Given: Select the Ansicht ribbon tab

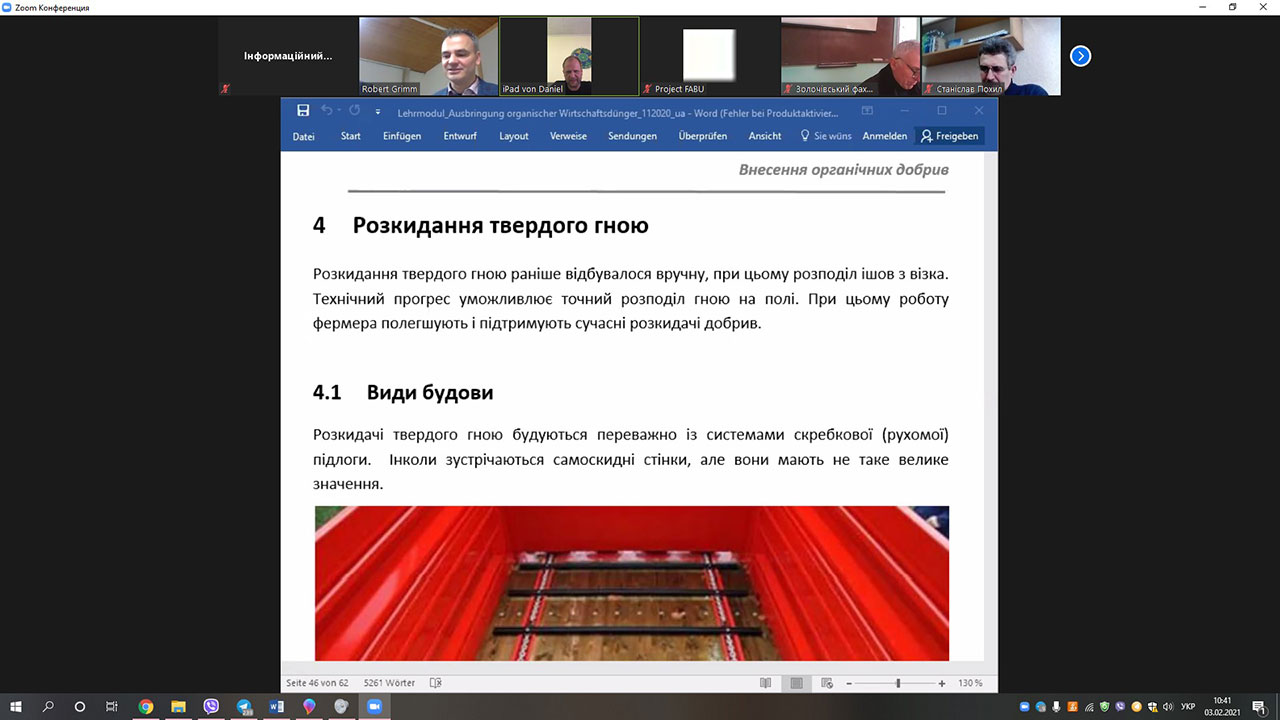Looking at the screenshot, I should click(x=765, y=136).
